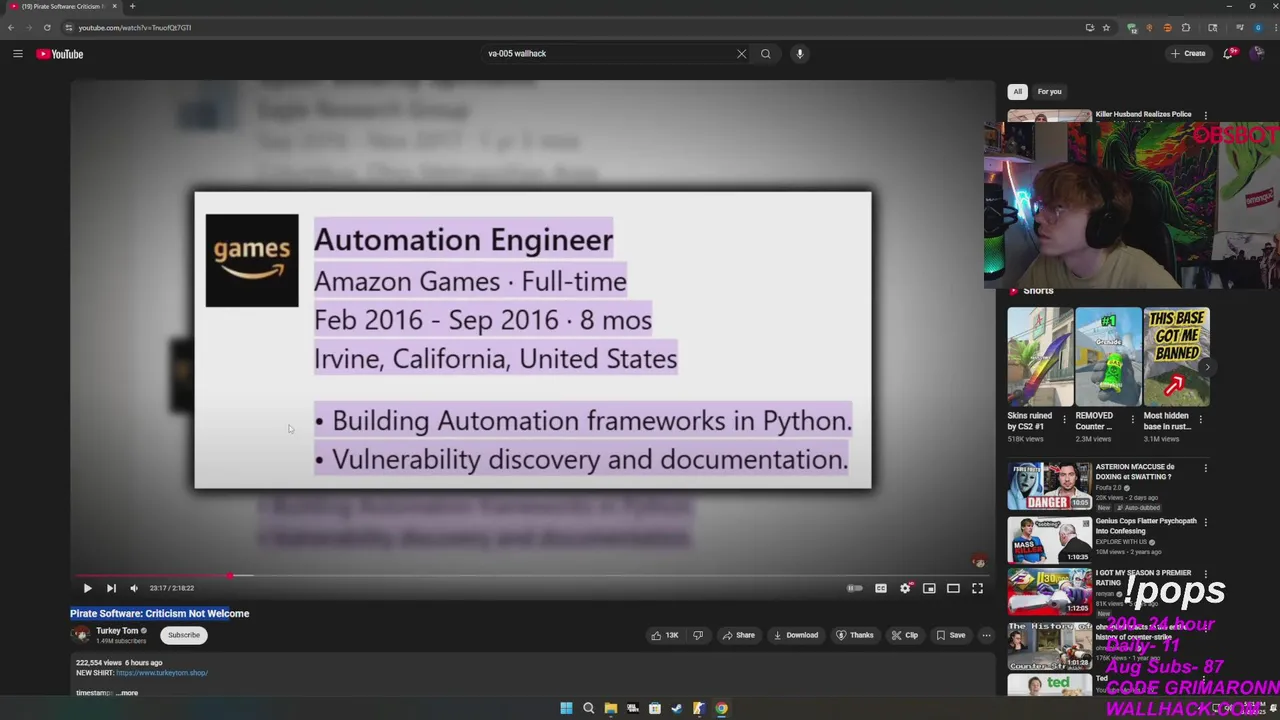Share this video
1280x720 pixels.
pos(739,635)
